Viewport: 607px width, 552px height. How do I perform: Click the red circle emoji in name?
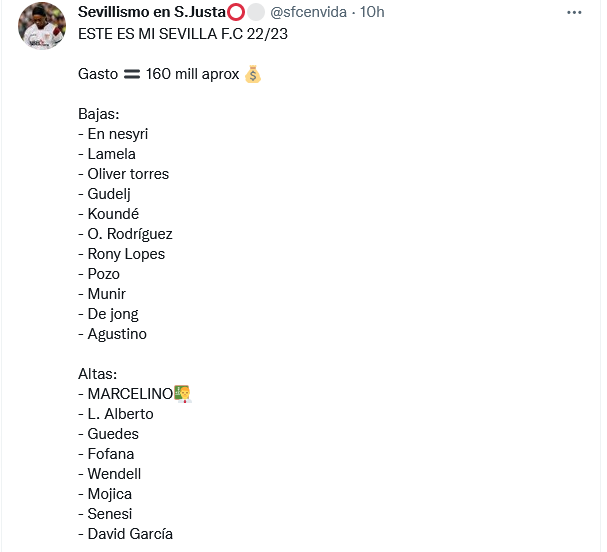236,12
